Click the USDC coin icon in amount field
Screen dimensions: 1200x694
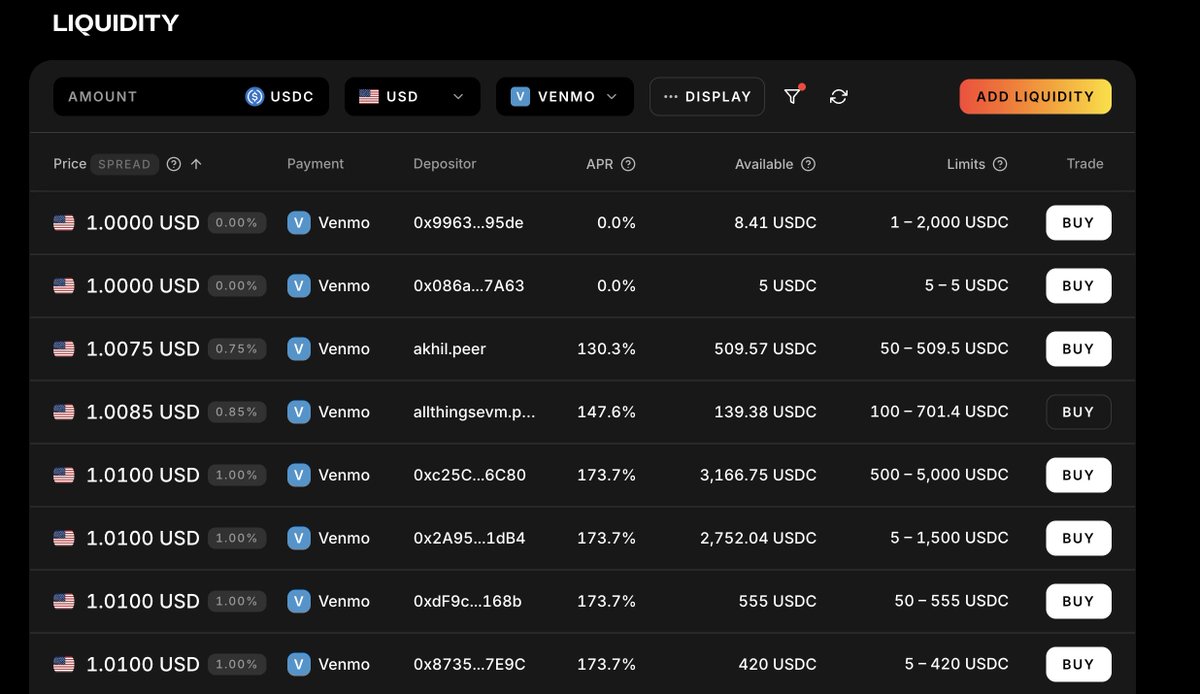(255, 96)
